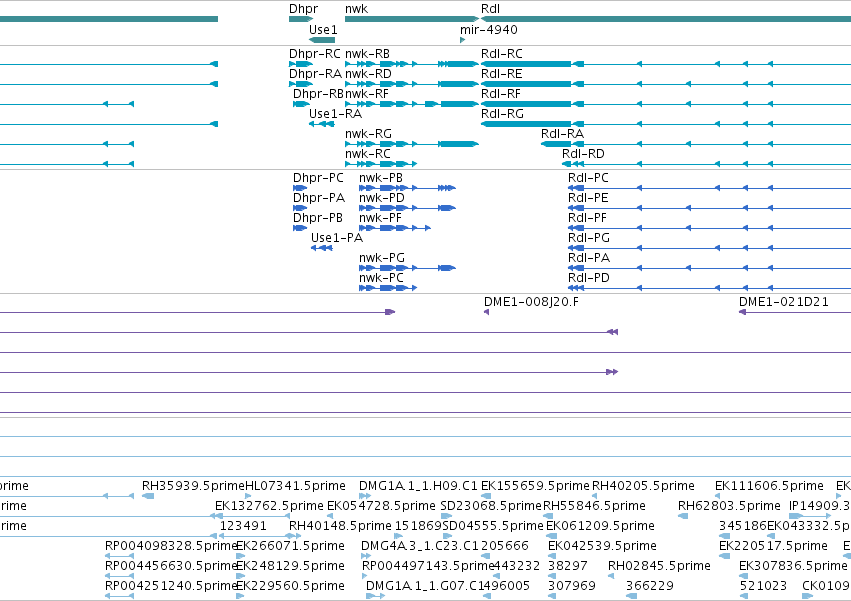Select EST RH02845.5prime
The width and height of the screenshot is (851, 601).
(x=659, y=566)
